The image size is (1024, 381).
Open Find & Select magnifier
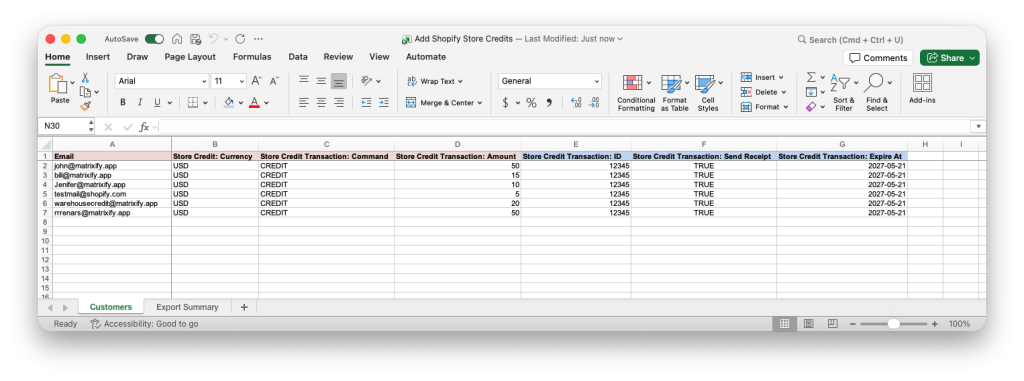point(877,93)
